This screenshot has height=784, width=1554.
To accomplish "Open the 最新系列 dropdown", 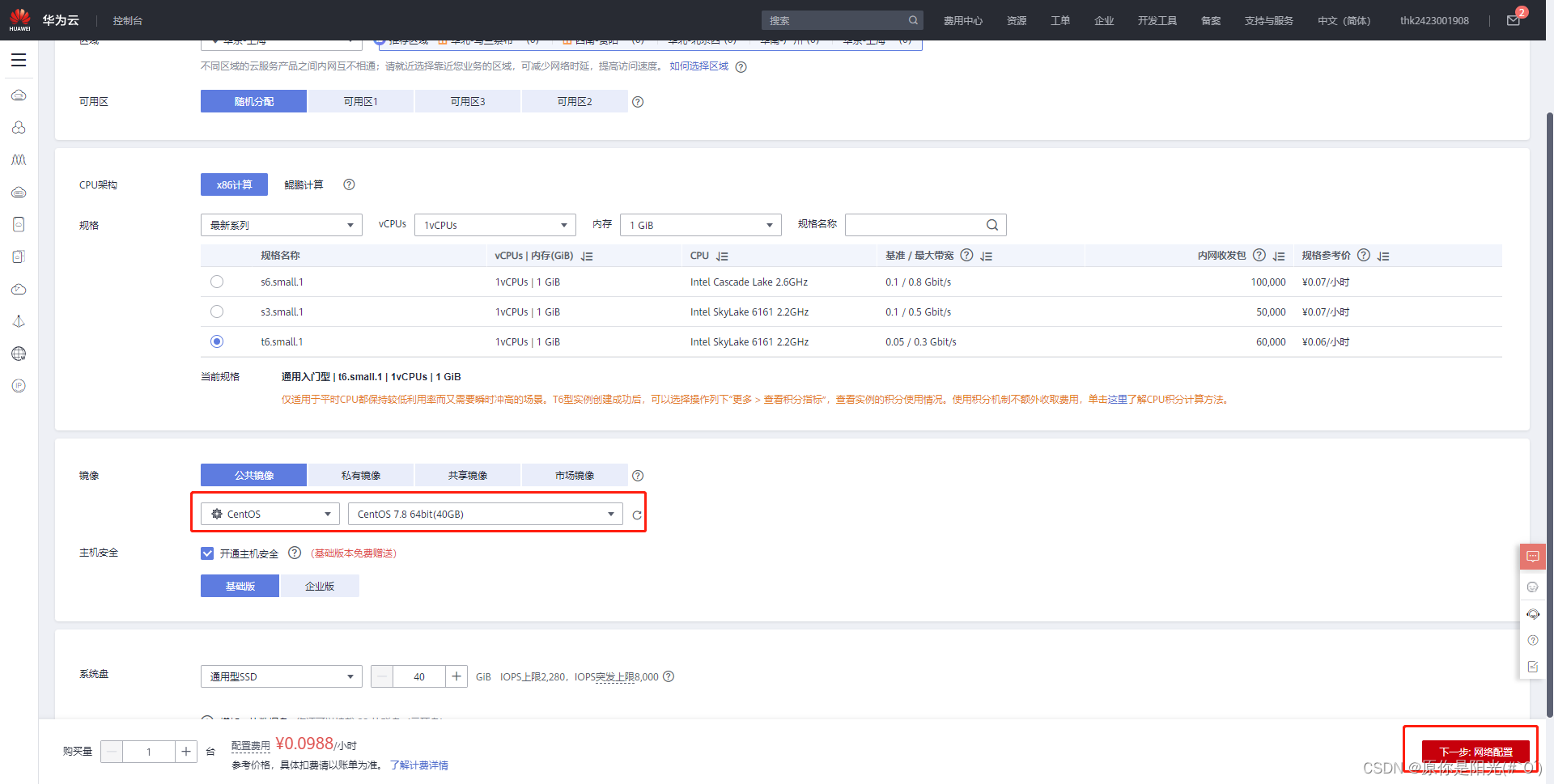I will [282, 225].
